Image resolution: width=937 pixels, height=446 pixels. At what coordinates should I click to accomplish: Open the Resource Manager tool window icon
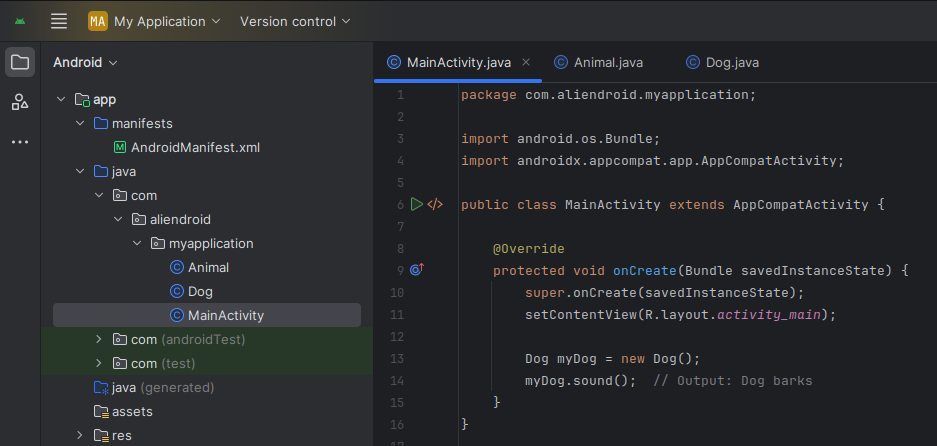(20, 102)
